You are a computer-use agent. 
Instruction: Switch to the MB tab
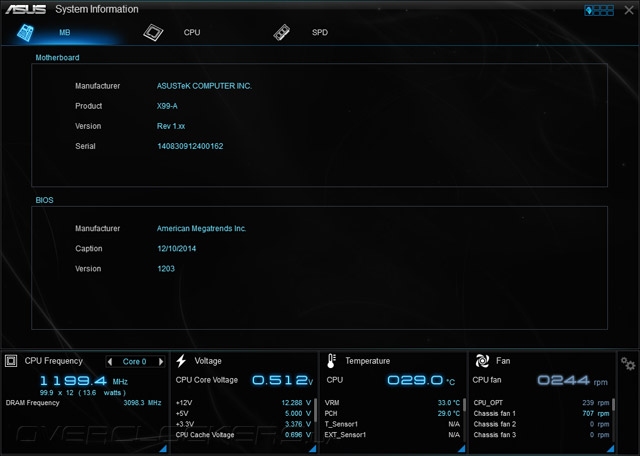[x=64, y=32]
